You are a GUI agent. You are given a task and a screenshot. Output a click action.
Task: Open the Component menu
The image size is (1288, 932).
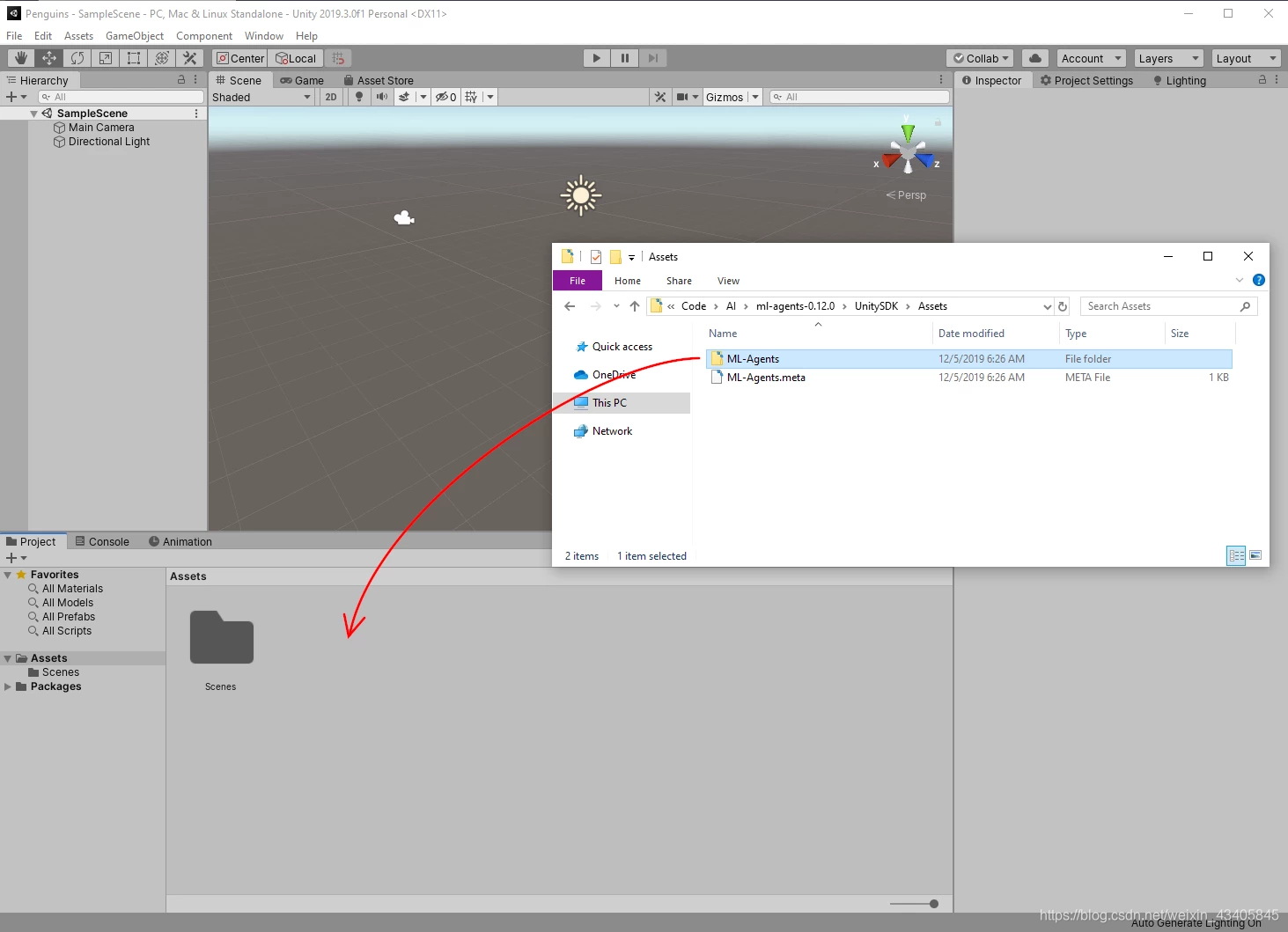pos(204,36)
